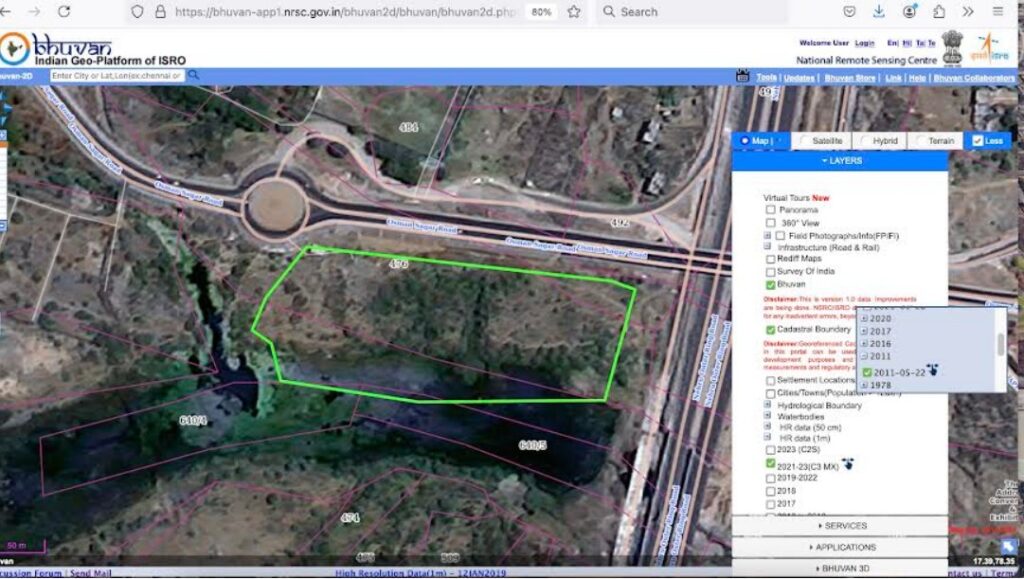The height and width of the screenshot is (579, 1024).
Task: Open the Firefox downloads panel
Action: click(x=878, y=11)
